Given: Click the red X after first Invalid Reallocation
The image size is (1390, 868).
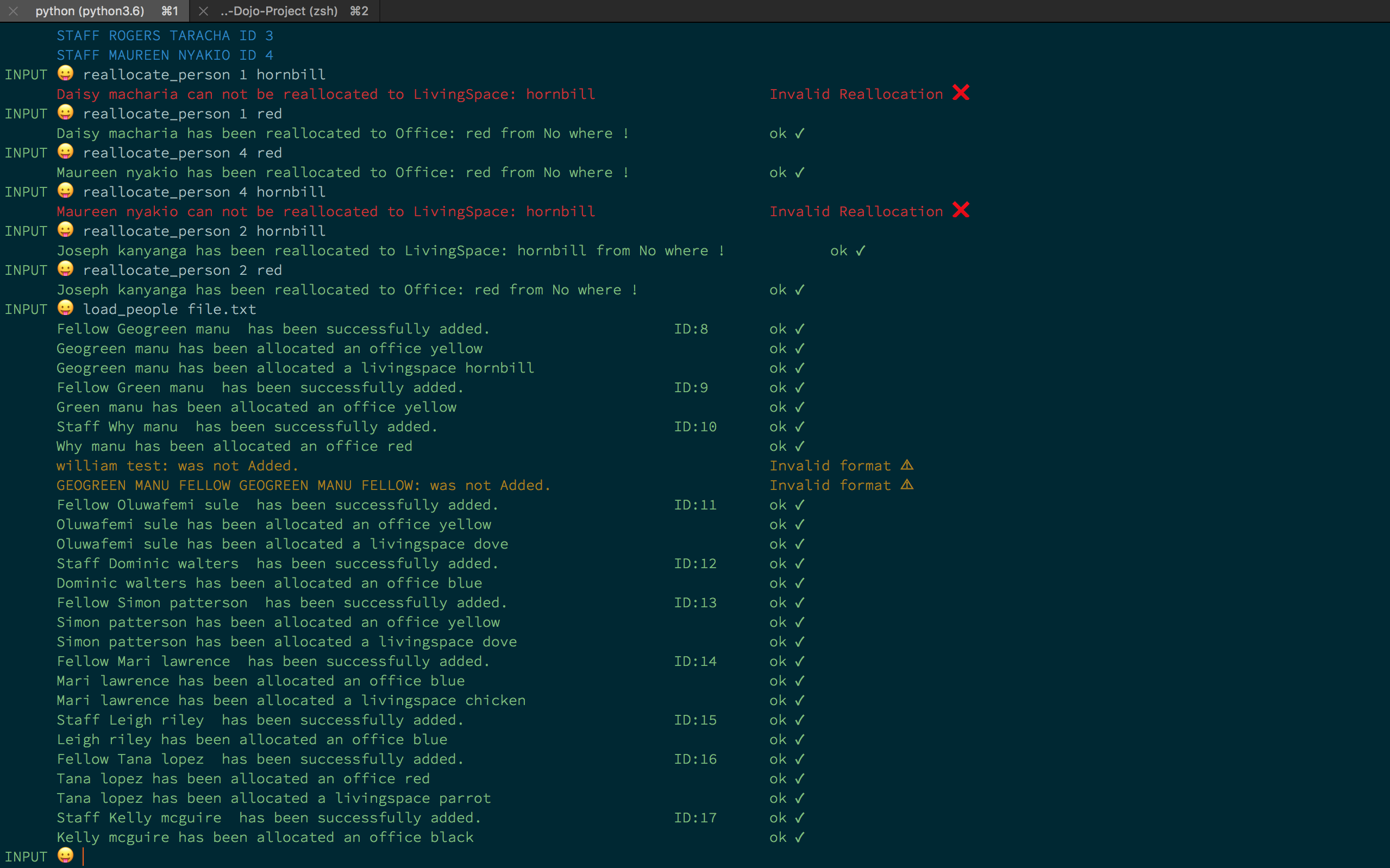Looking at the screenshot, I should (961, 93).
